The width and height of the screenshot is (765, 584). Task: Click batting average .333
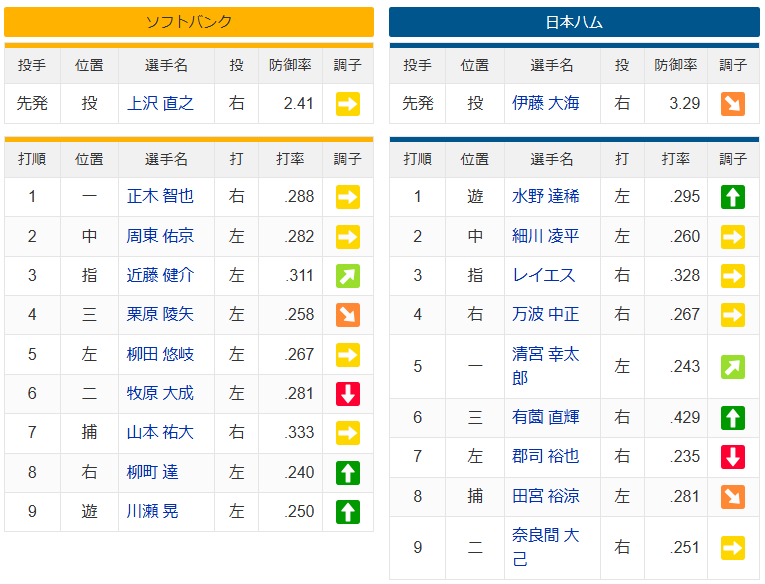point(299,433)
